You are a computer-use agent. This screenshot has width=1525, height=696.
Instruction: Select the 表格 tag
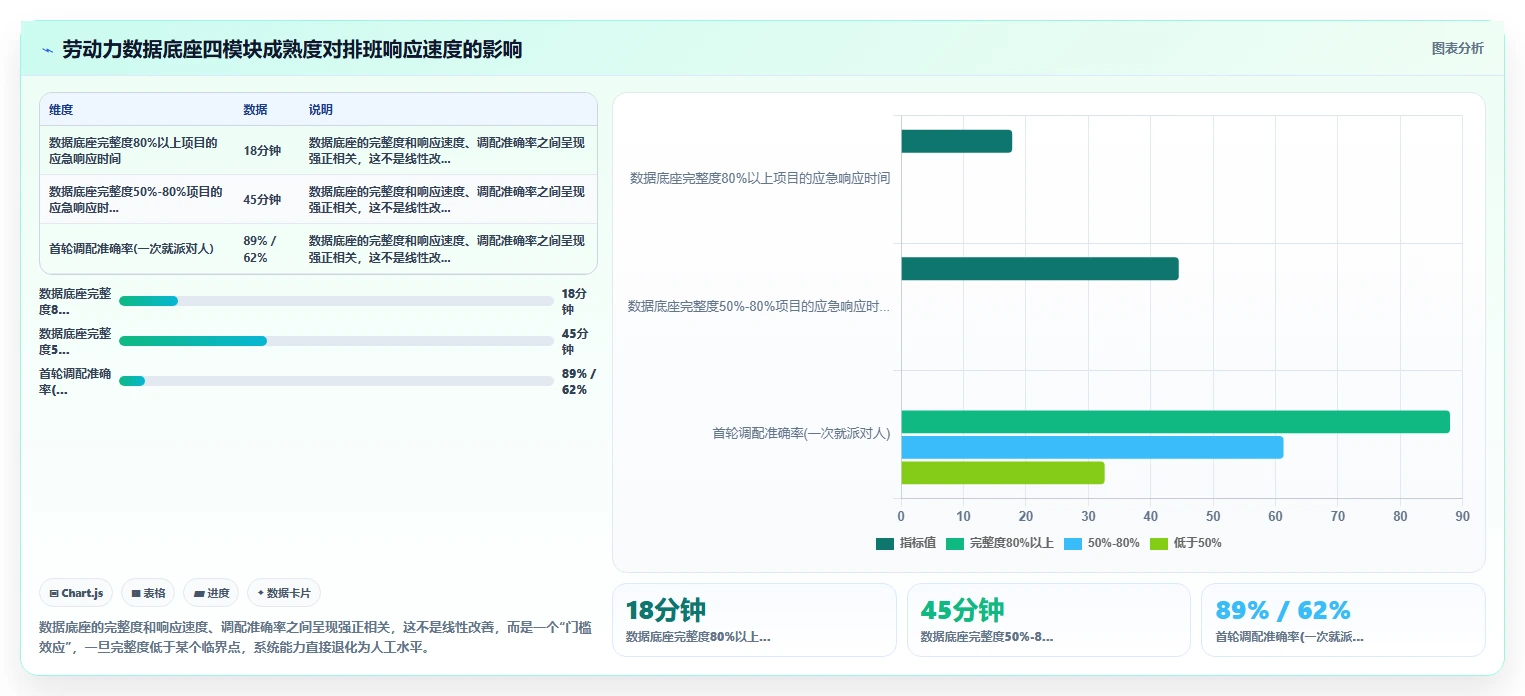148,593
